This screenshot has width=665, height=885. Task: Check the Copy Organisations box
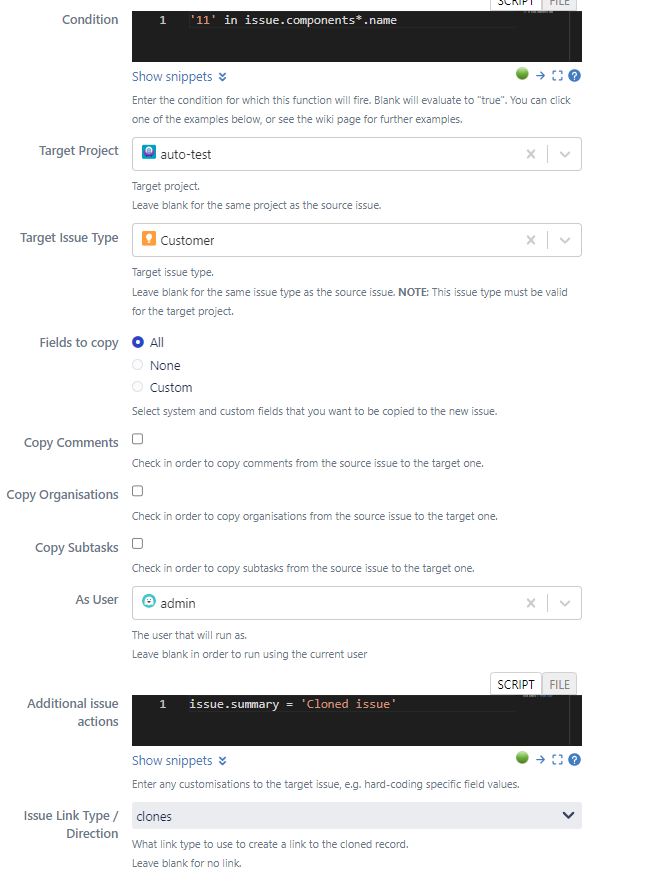(137, 491)
